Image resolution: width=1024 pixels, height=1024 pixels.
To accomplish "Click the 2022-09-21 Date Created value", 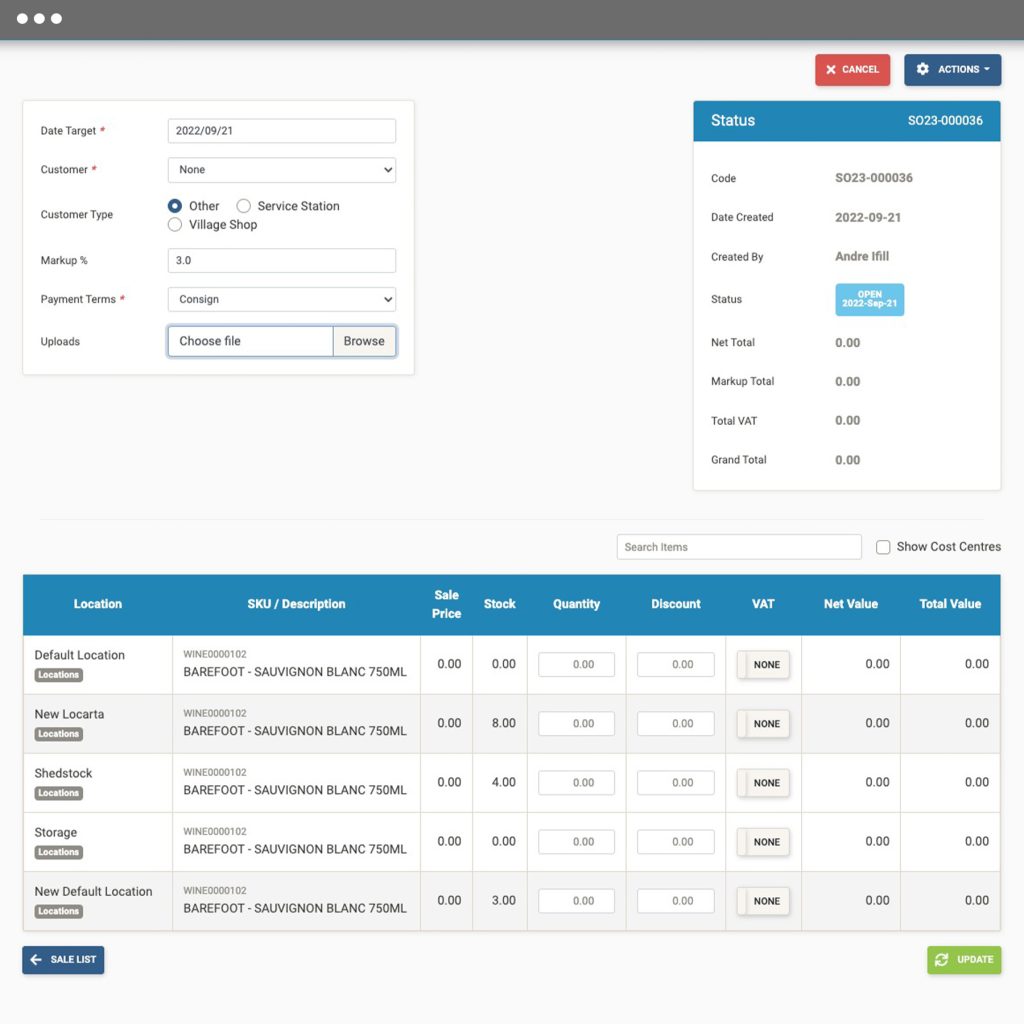I will (x=867, y=217).
